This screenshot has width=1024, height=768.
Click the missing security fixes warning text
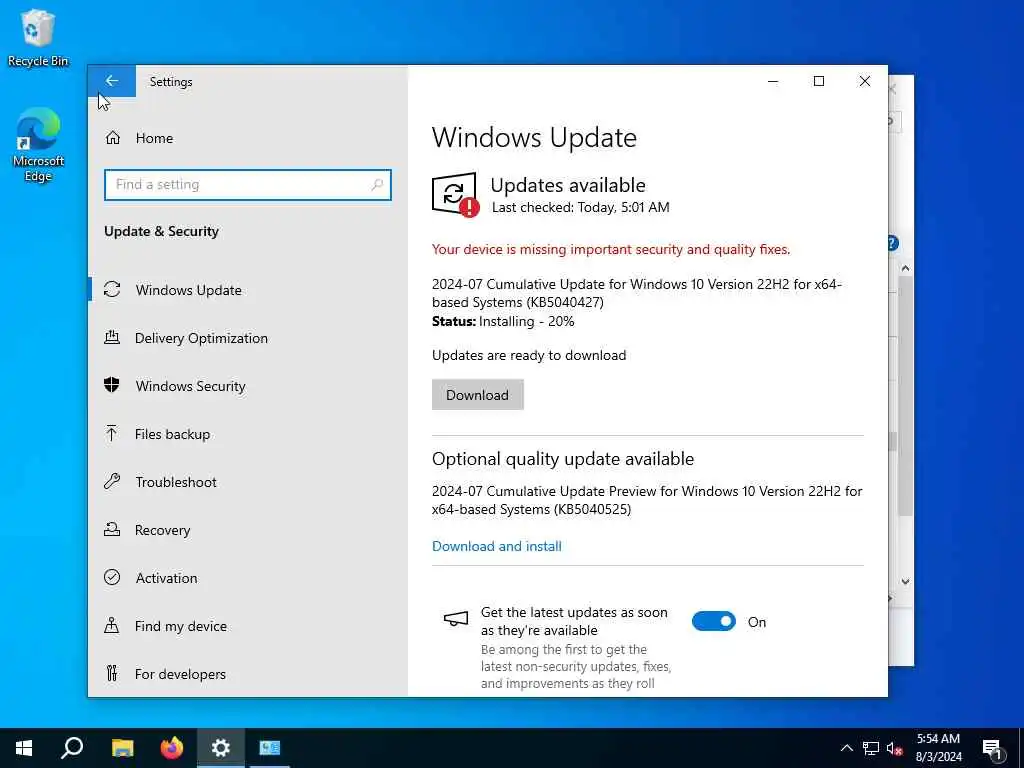pos(611,249)
